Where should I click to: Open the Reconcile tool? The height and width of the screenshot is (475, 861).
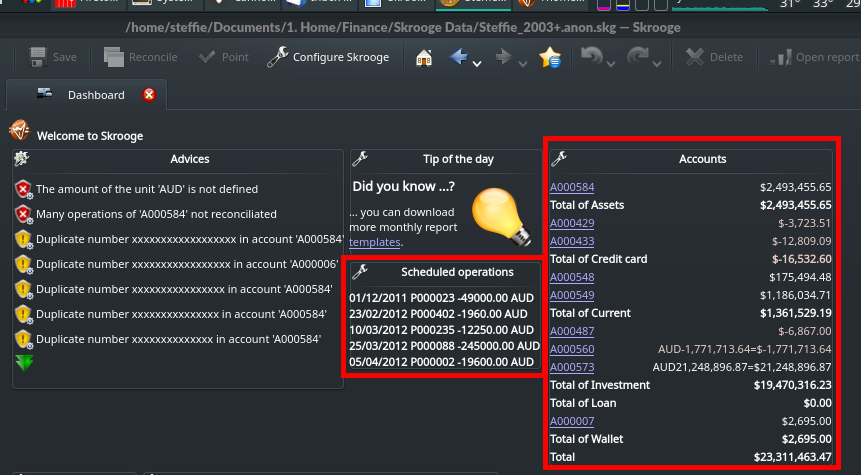tap(141, 57)
